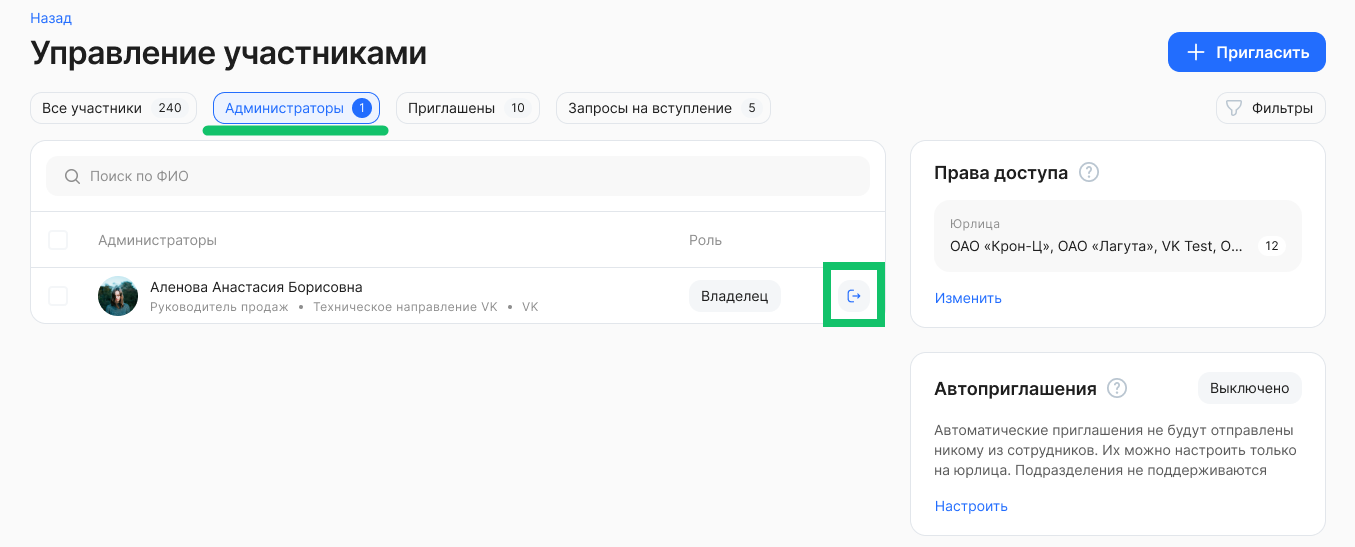Open the Запросы на вступление tab
Image resolution: width=1355 pixels, height=547 pixels.
663,108
